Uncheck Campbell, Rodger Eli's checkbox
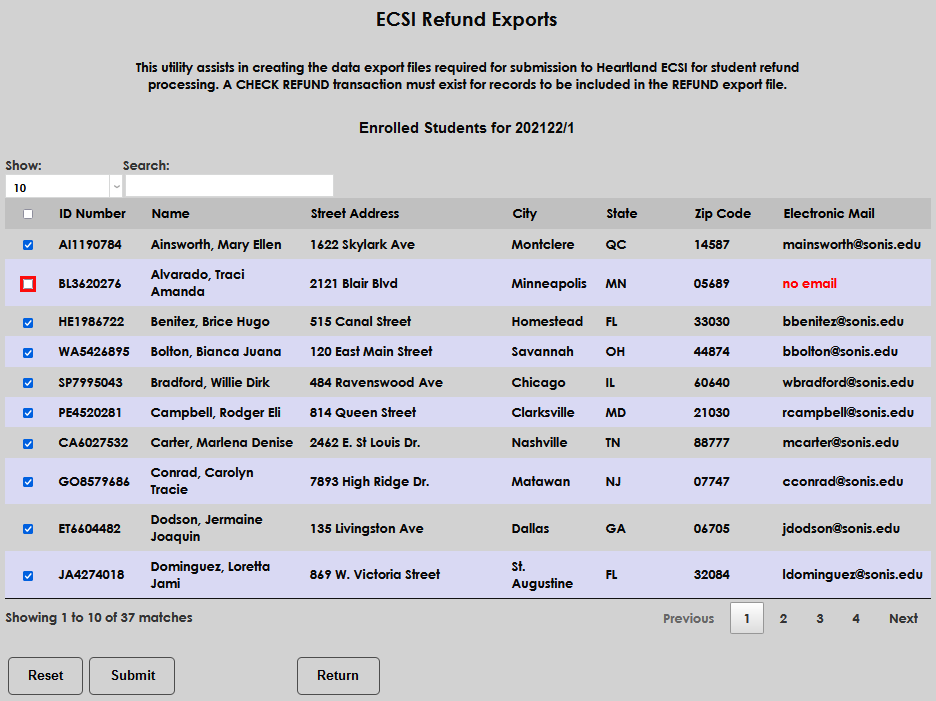The image size is (936, 701). coord(28,412)
